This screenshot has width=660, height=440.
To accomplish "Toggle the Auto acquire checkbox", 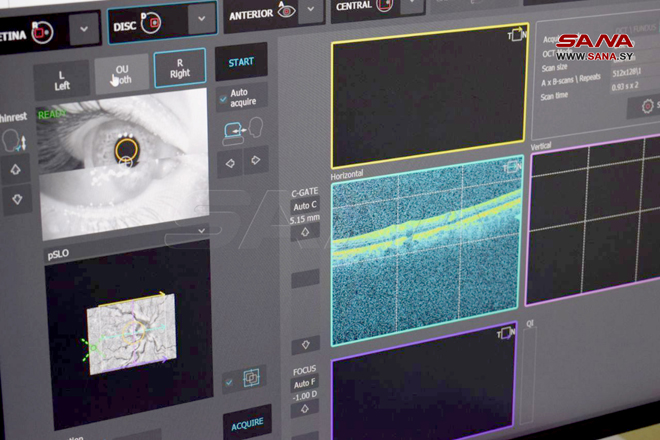I will pos(223,99).
